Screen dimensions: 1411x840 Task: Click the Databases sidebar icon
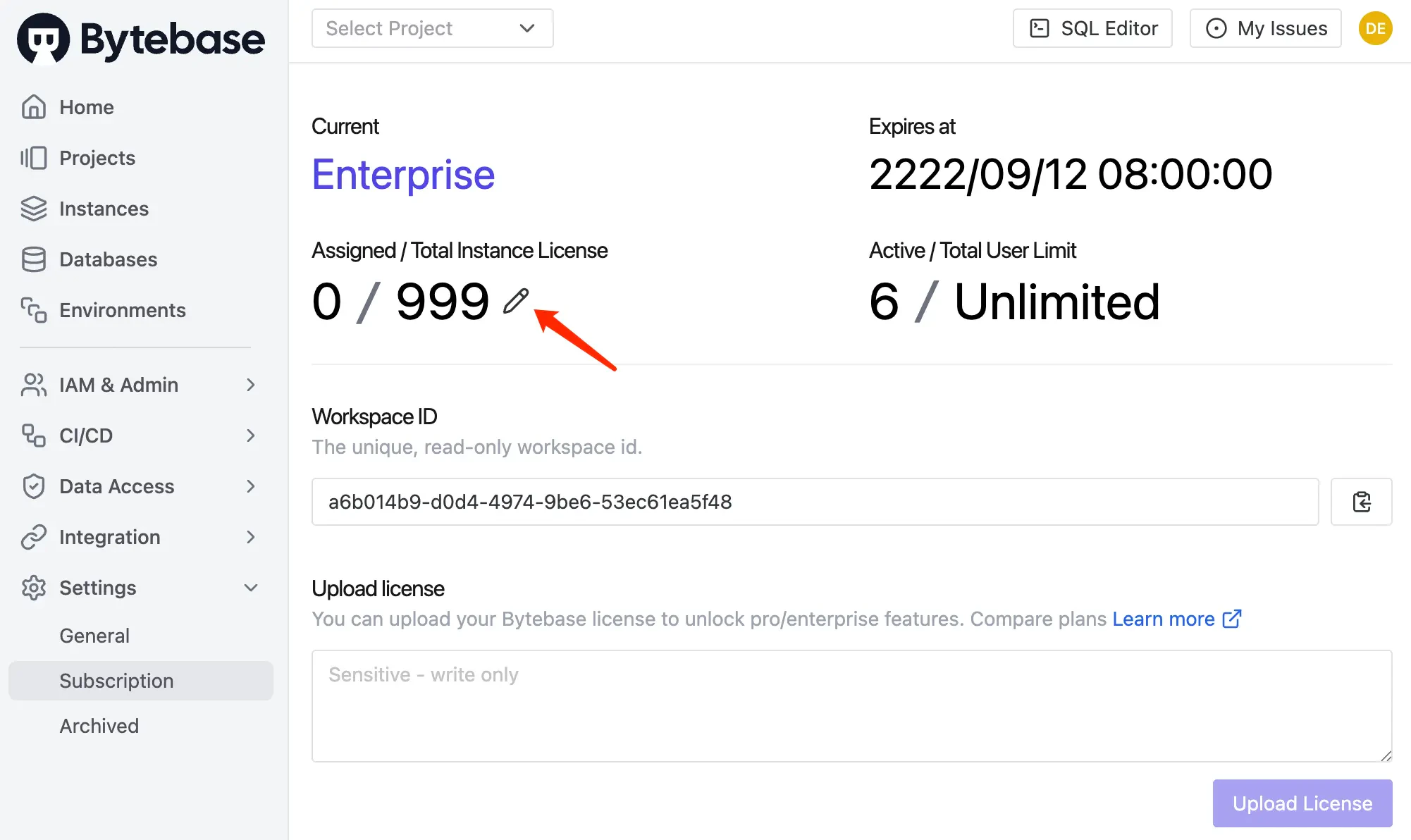[x=34, y=259]
